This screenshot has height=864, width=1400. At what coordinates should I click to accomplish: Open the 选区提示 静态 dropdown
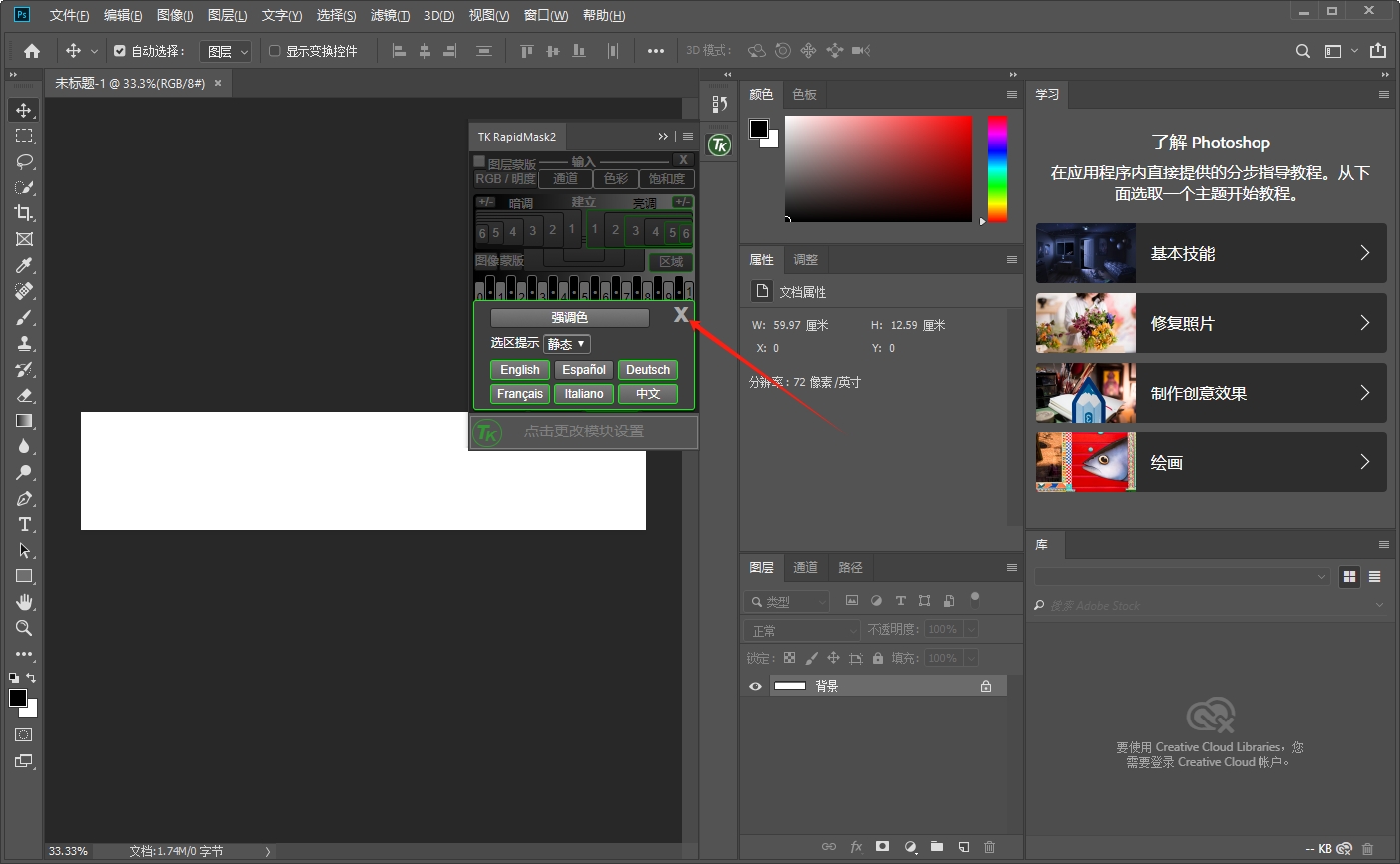tap(567, 344)
